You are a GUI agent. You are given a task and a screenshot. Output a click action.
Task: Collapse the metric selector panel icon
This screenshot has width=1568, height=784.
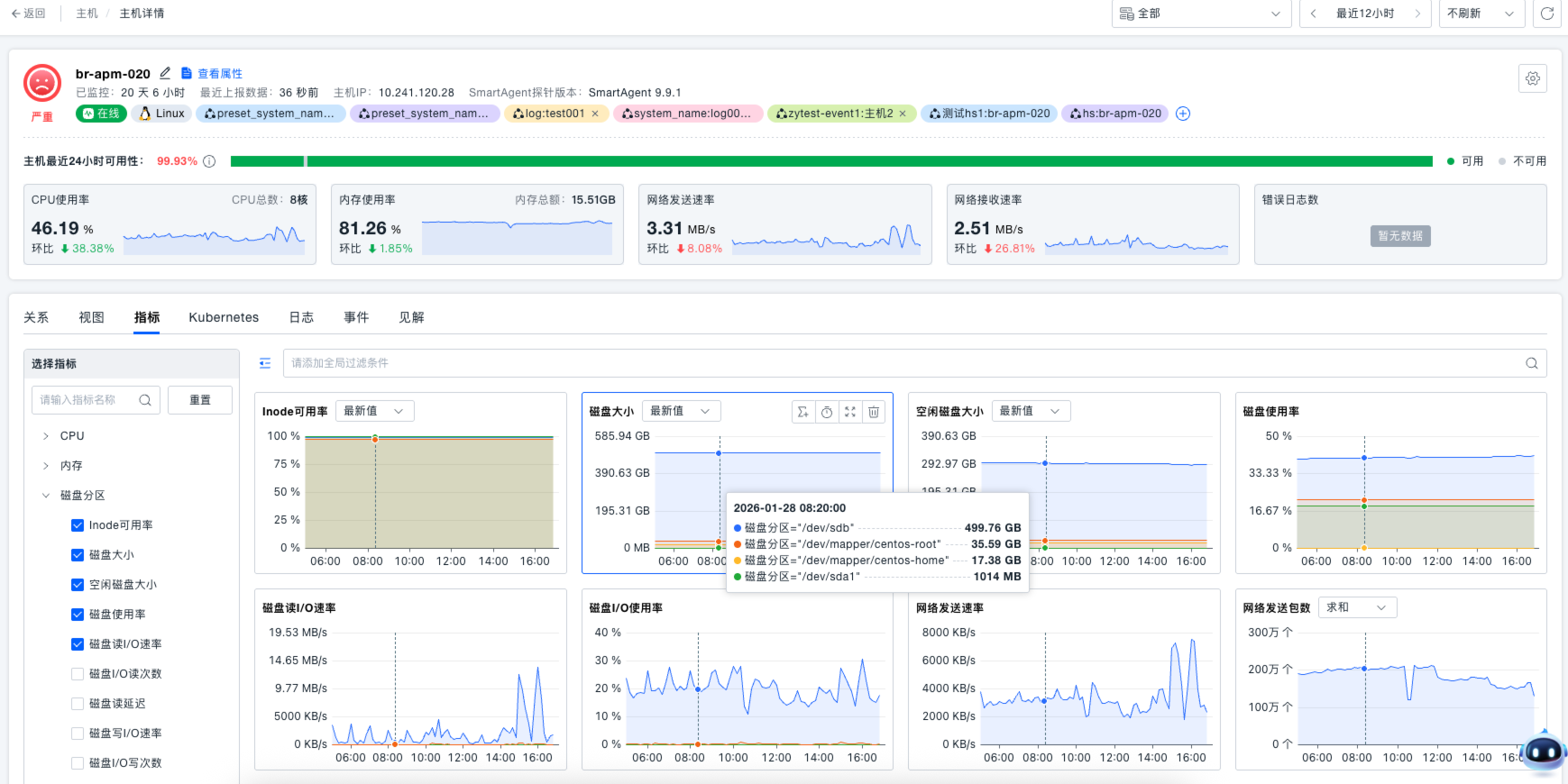265,363
